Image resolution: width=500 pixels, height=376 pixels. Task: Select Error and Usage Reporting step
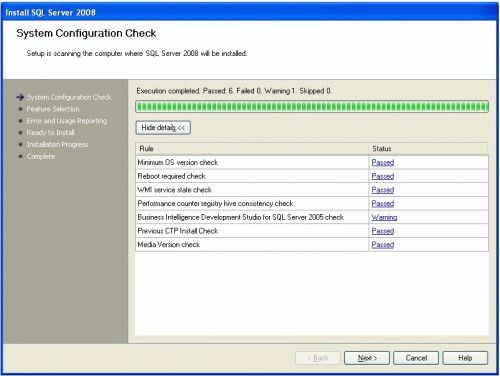click(67, 121)
